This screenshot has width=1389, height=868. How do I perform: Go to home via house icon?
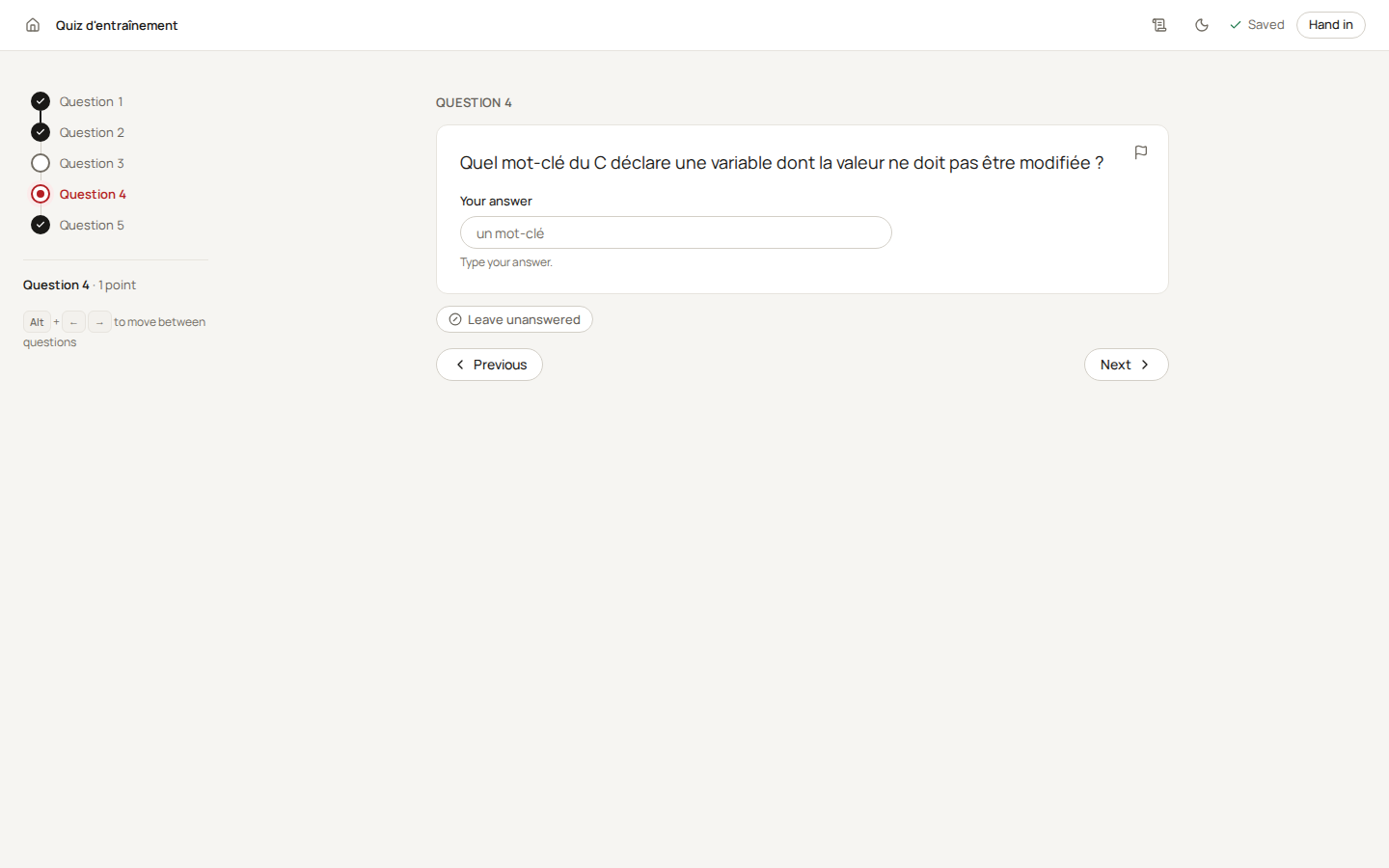click(x=33, y=25)
